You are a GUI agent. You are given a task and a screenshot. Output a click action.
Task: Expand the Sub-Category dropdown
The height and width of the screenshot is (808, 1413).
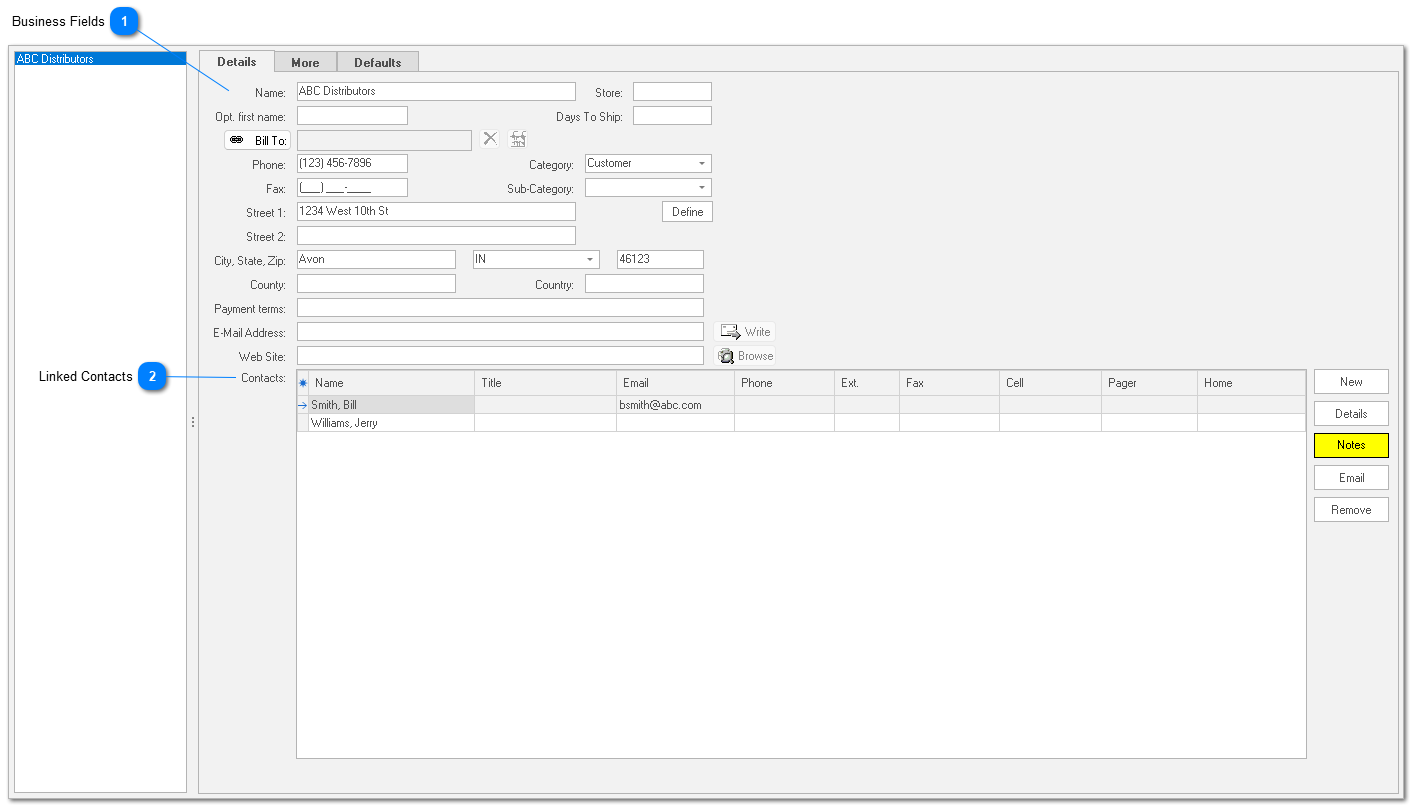pyautogui.click(x=701, y=188)
